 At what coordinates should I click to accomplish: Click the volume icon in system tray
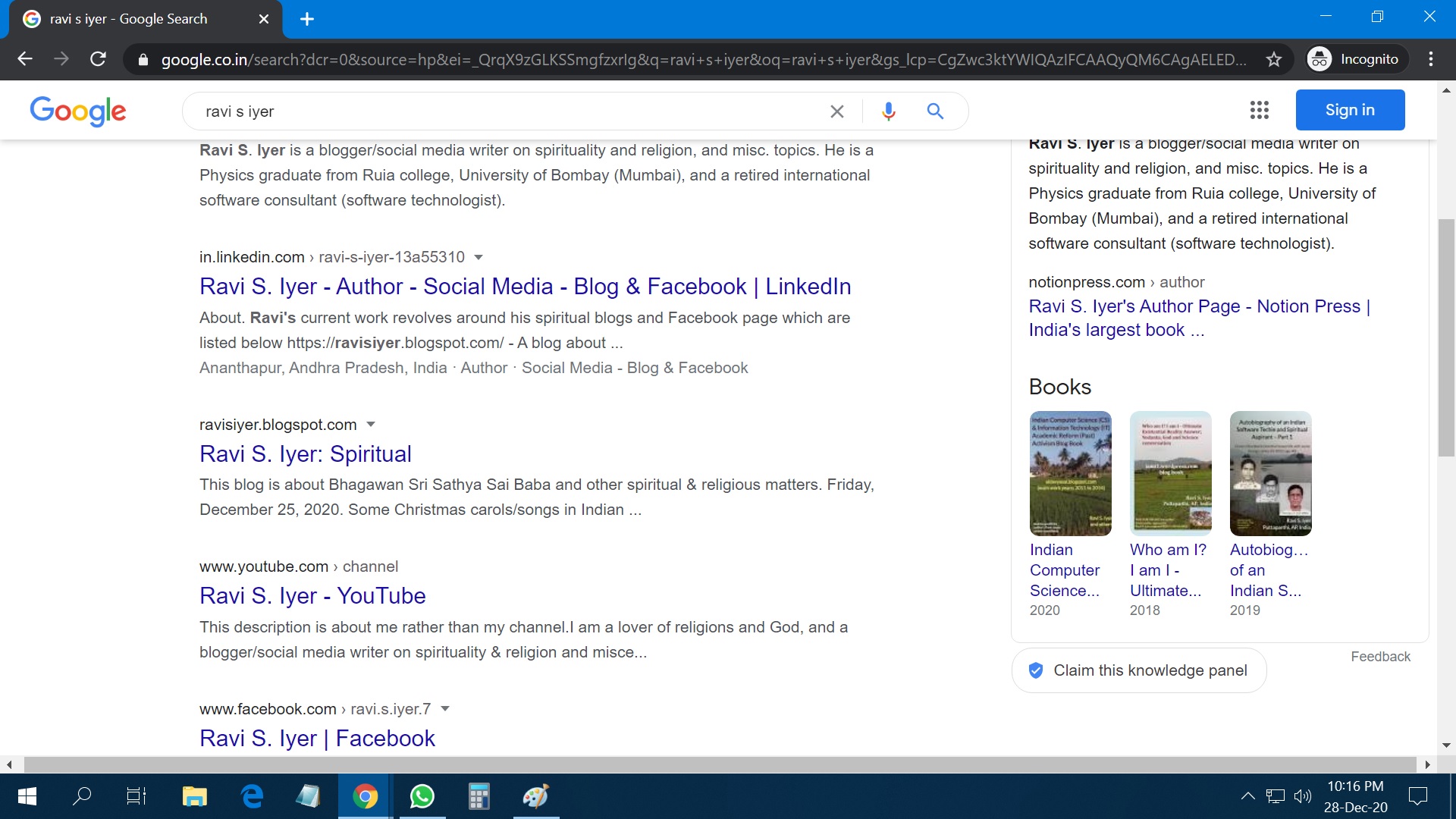tap(1302, 795)
